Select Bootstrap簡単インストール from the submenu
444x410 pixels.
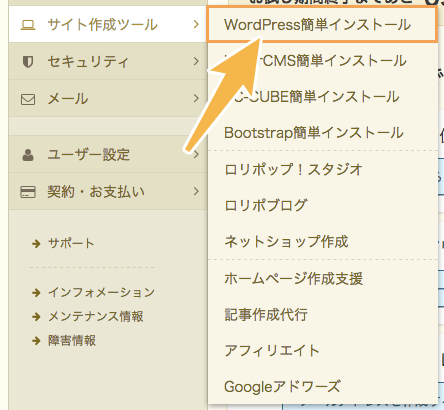(x=322, y=133)
